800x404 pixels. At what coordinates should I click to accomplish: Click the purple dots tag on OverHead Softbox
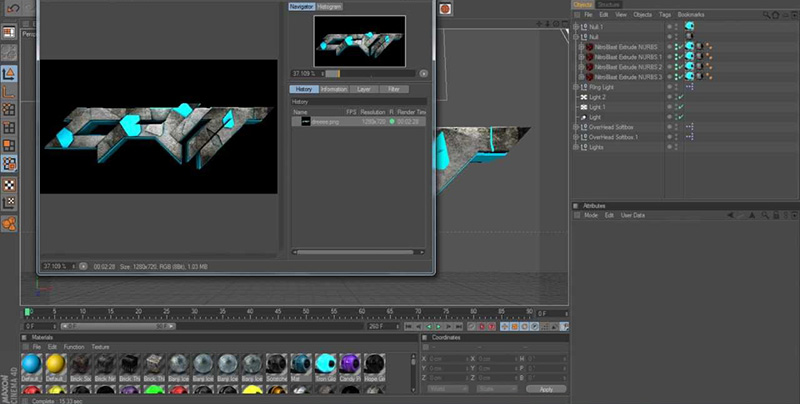[x=689, y=127]
